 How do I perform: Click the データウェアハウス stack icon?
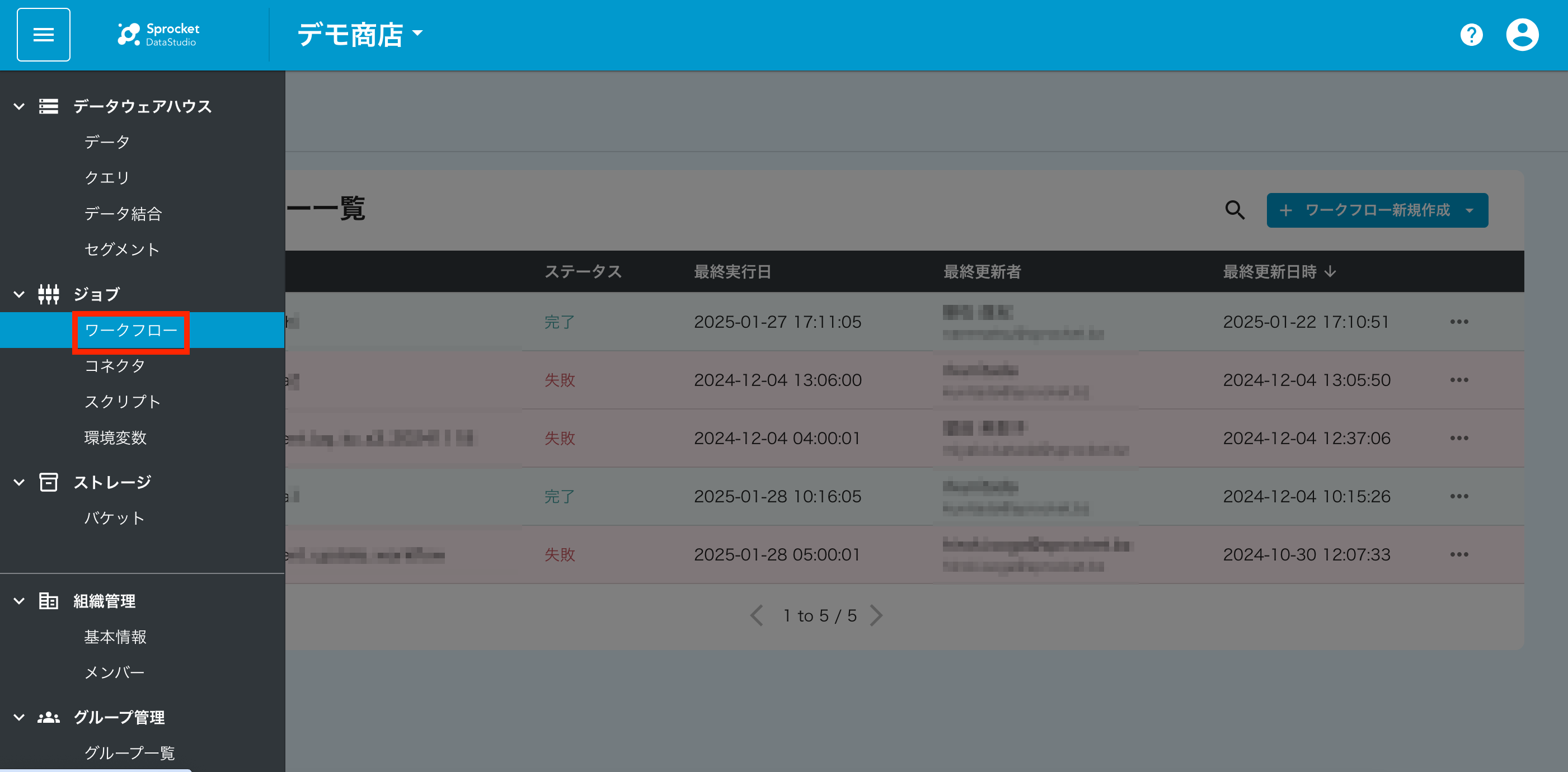[49, 106]
